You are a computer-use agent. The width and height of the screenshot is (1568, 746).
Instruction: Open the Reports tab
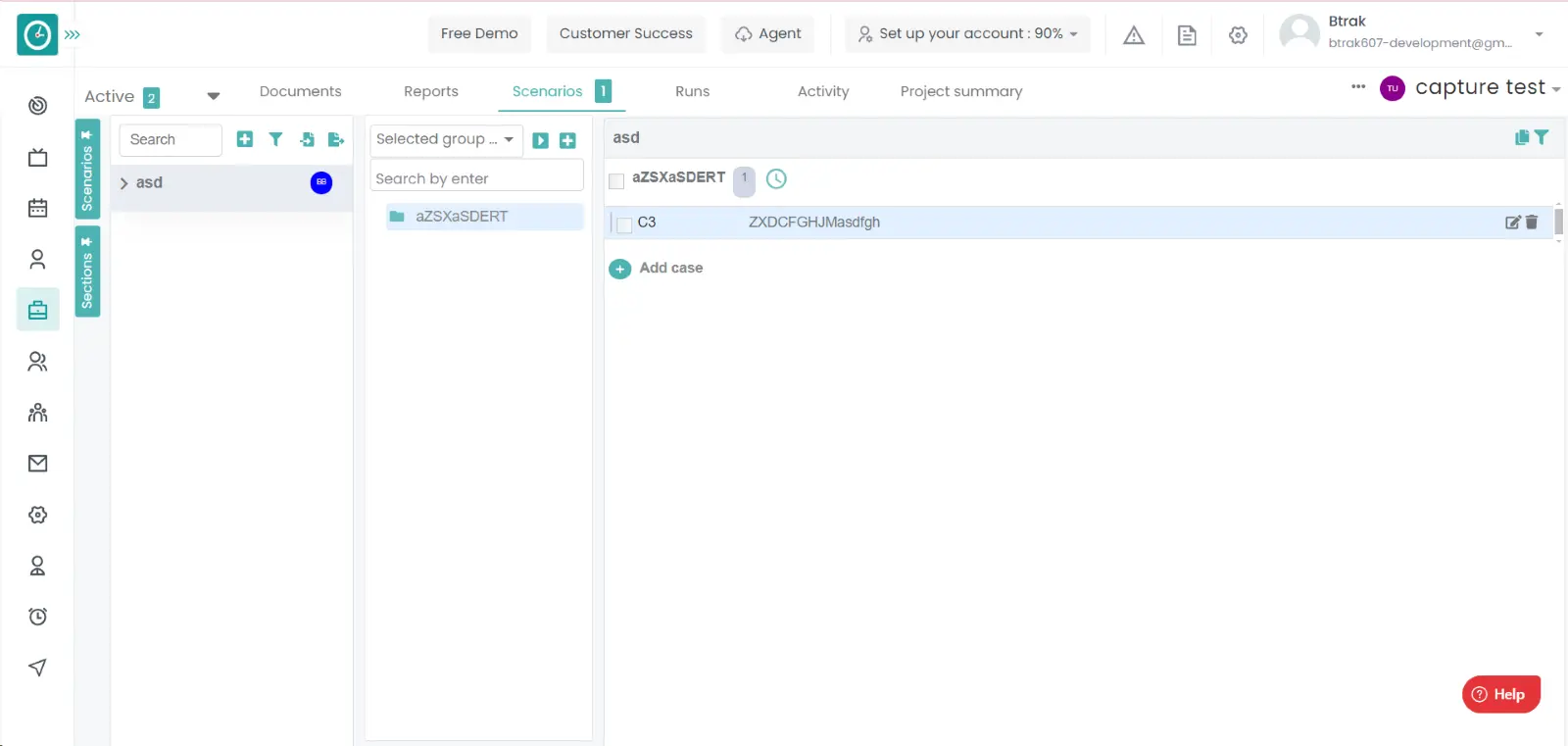(430, 91)
